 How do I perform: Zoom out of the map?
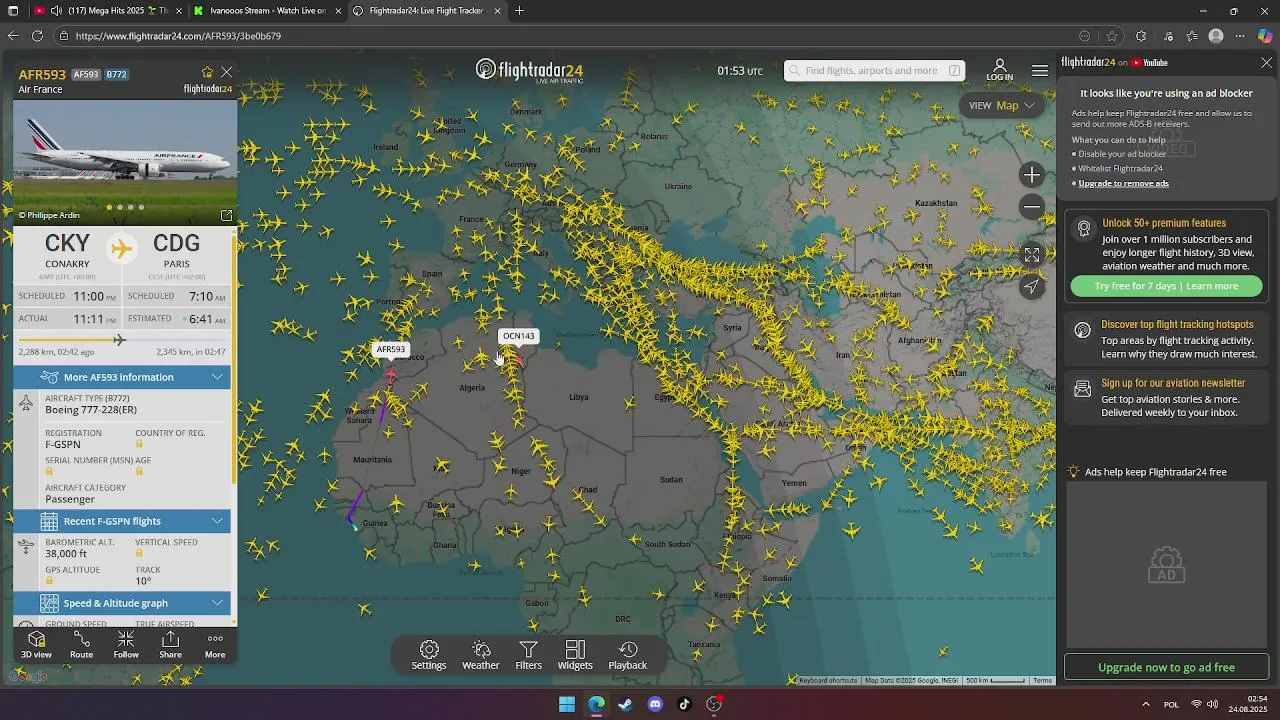(1032, 207)
